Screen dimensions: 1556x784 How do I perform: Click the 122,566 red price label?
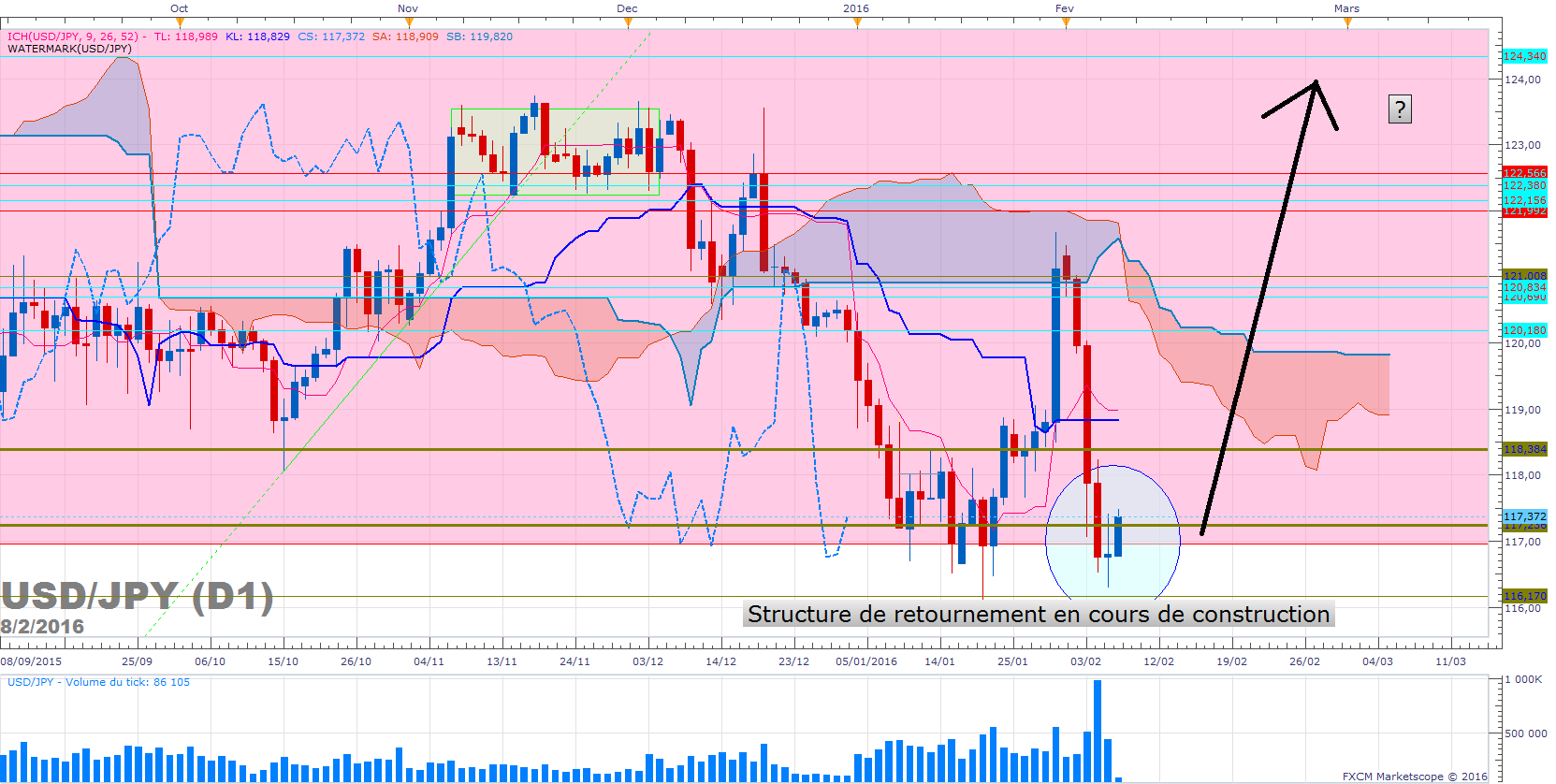pyautogui.click(x=1524, y=173)
